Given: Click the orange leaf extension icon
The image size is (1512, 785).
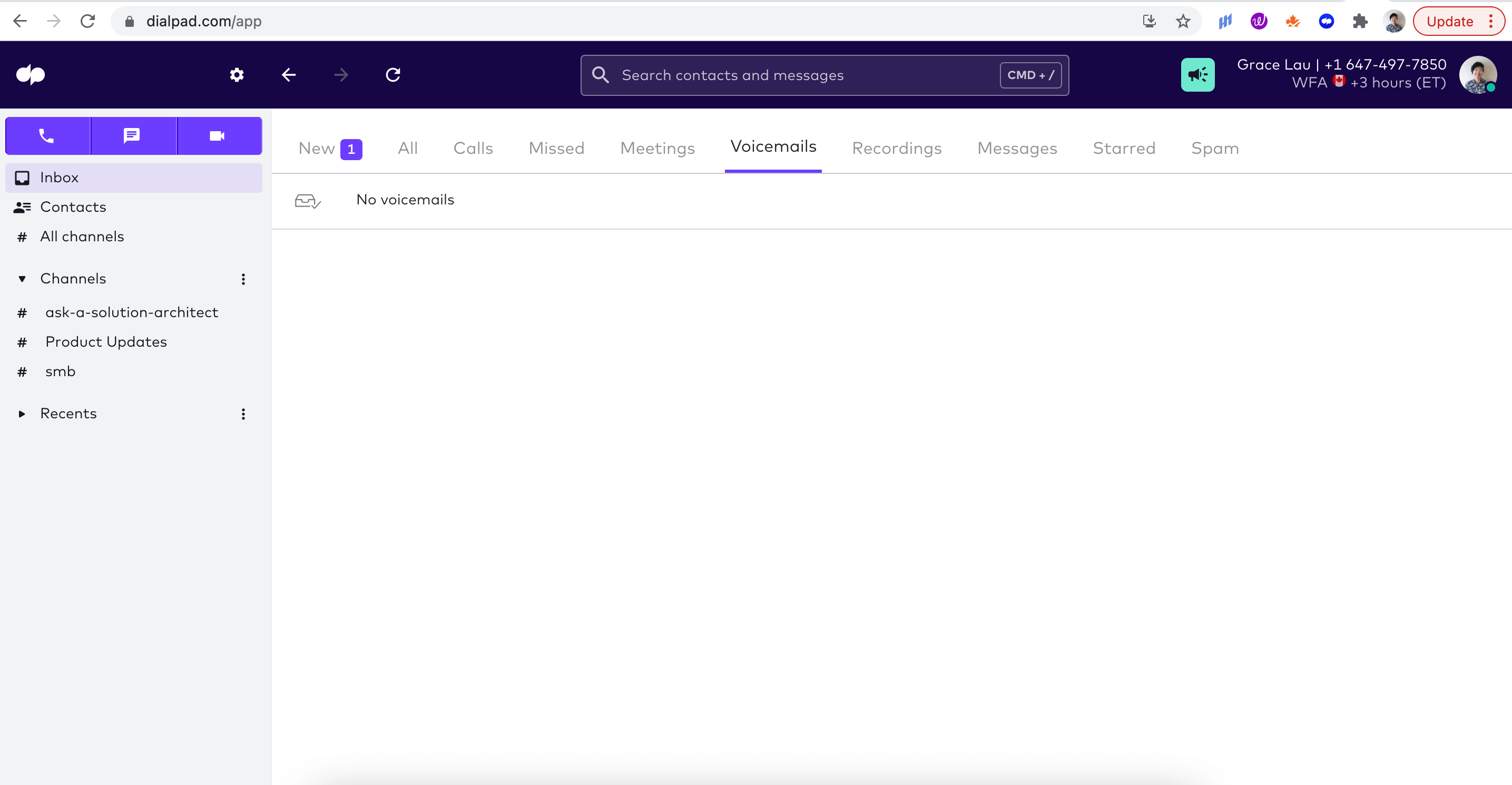Looking at the screenshot, I should (1292, 21).
